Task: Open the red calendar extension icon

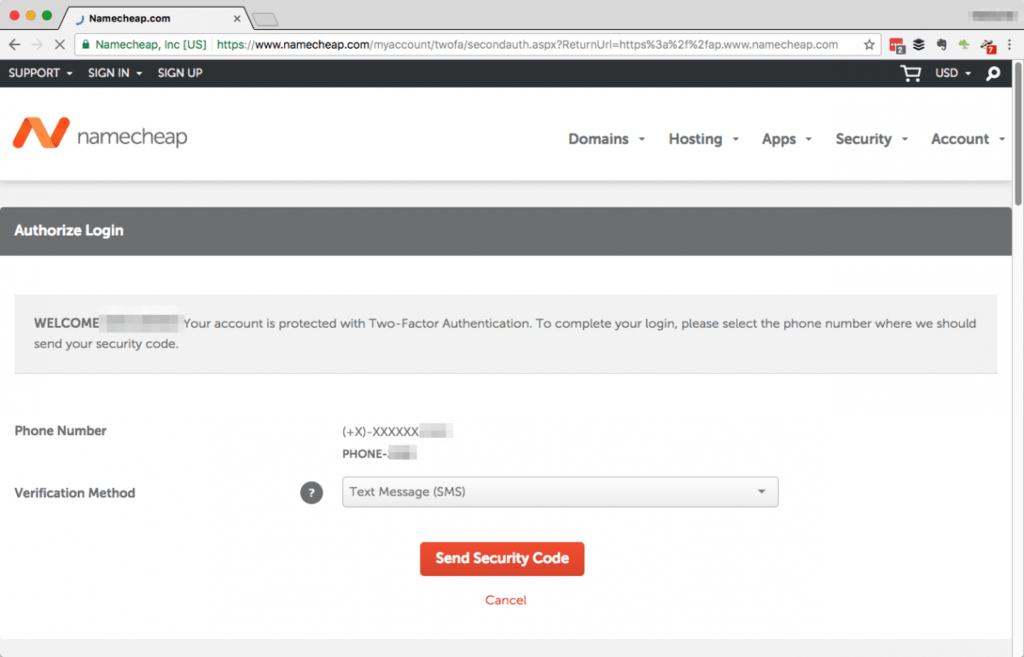Action: (x=897, y=45)
